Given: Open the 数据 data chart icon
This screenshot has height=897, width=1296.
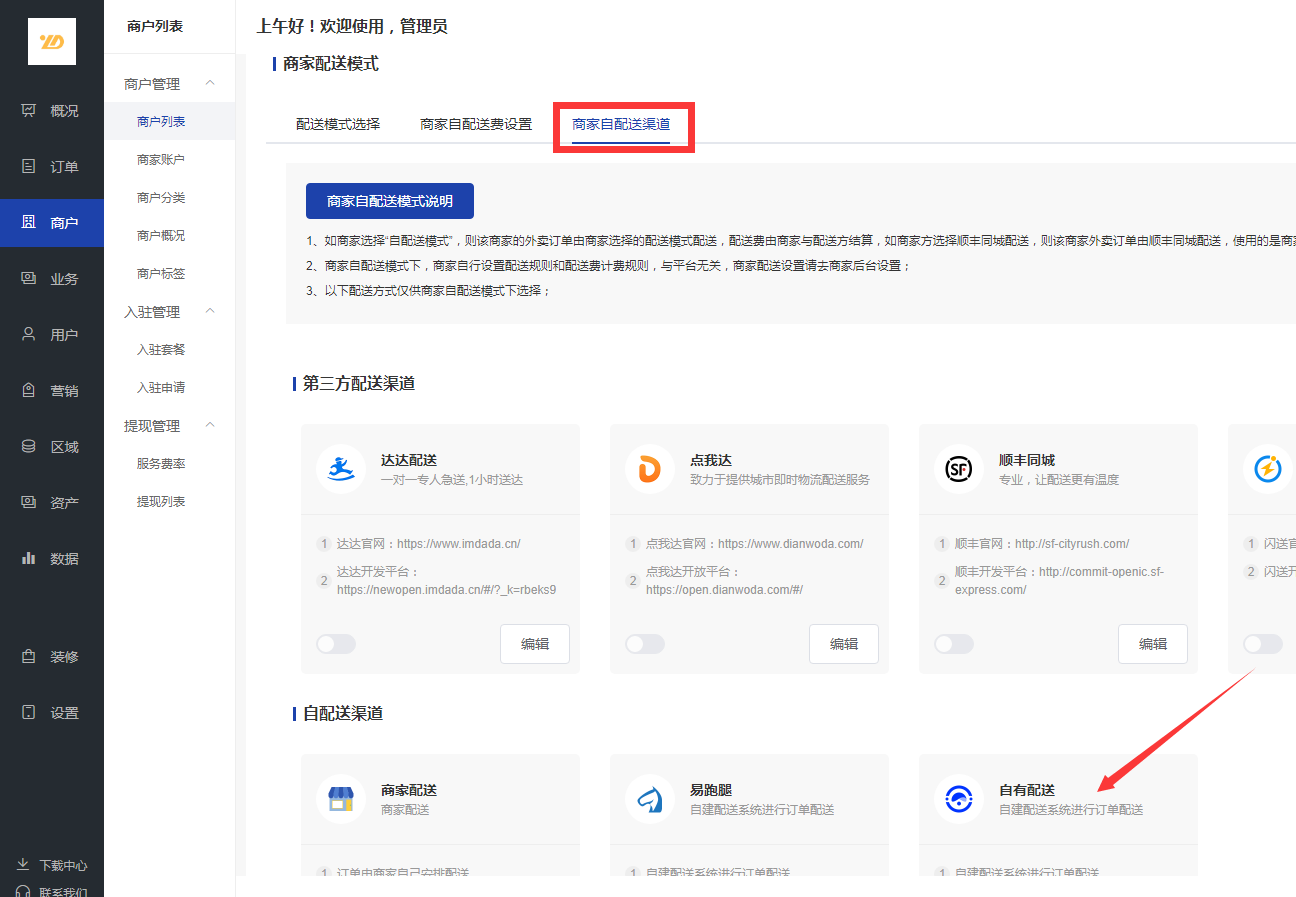Looking at the screenshot, I should (29, 558).
